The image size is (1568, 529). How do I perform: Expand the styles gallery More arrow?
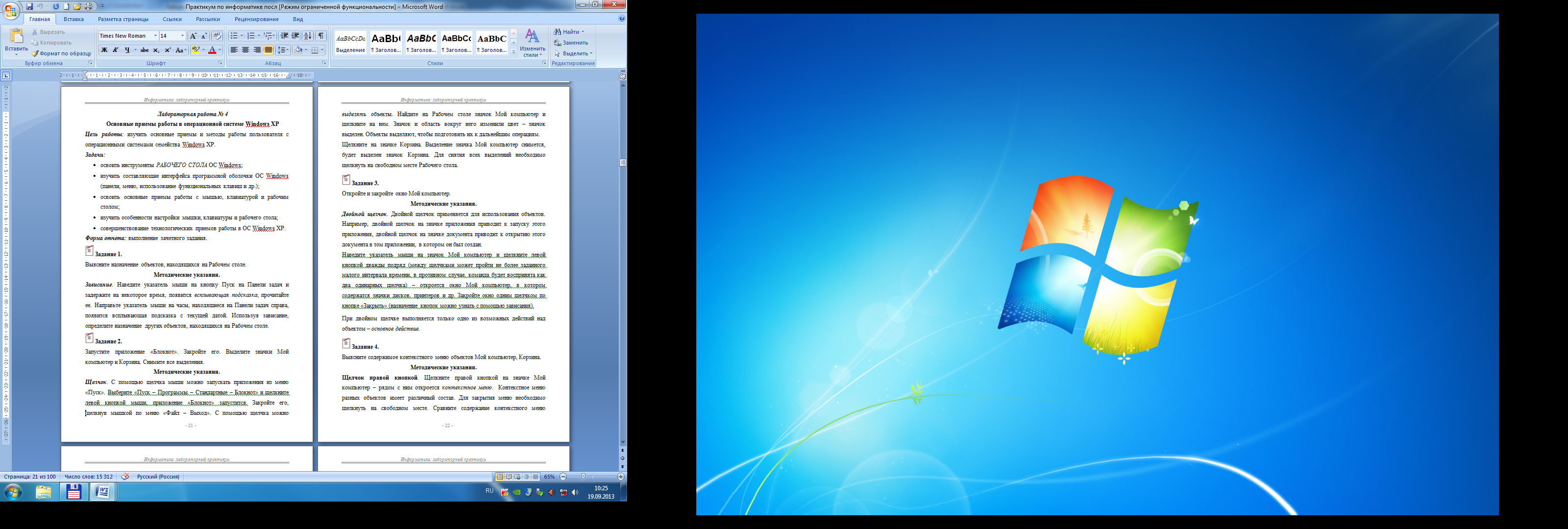pos(514,52)
